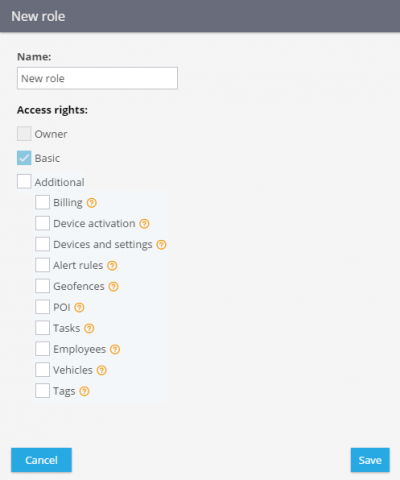Show help for Device activation
Screen dimensions: 400x480
pyautogui.click(x=144, y=224)
